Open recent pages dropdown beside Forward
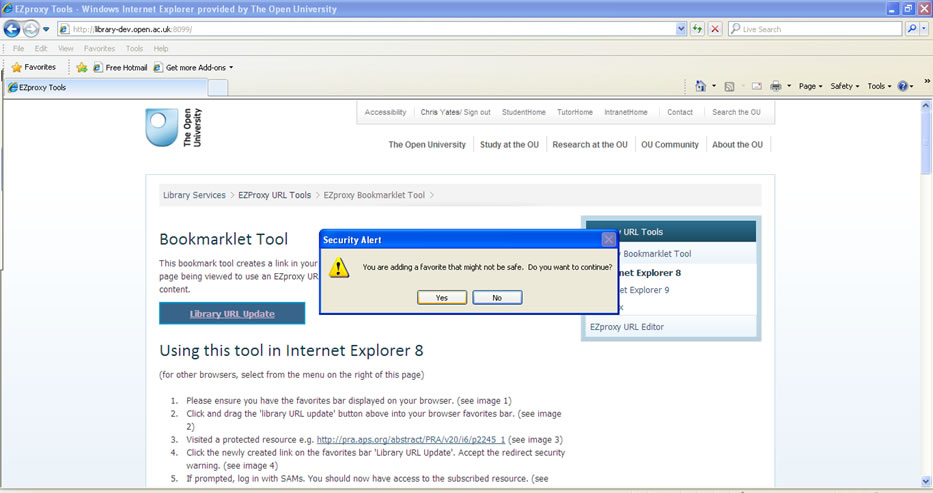The width and height of the screenshot is (933, 493). pos(46,29)
